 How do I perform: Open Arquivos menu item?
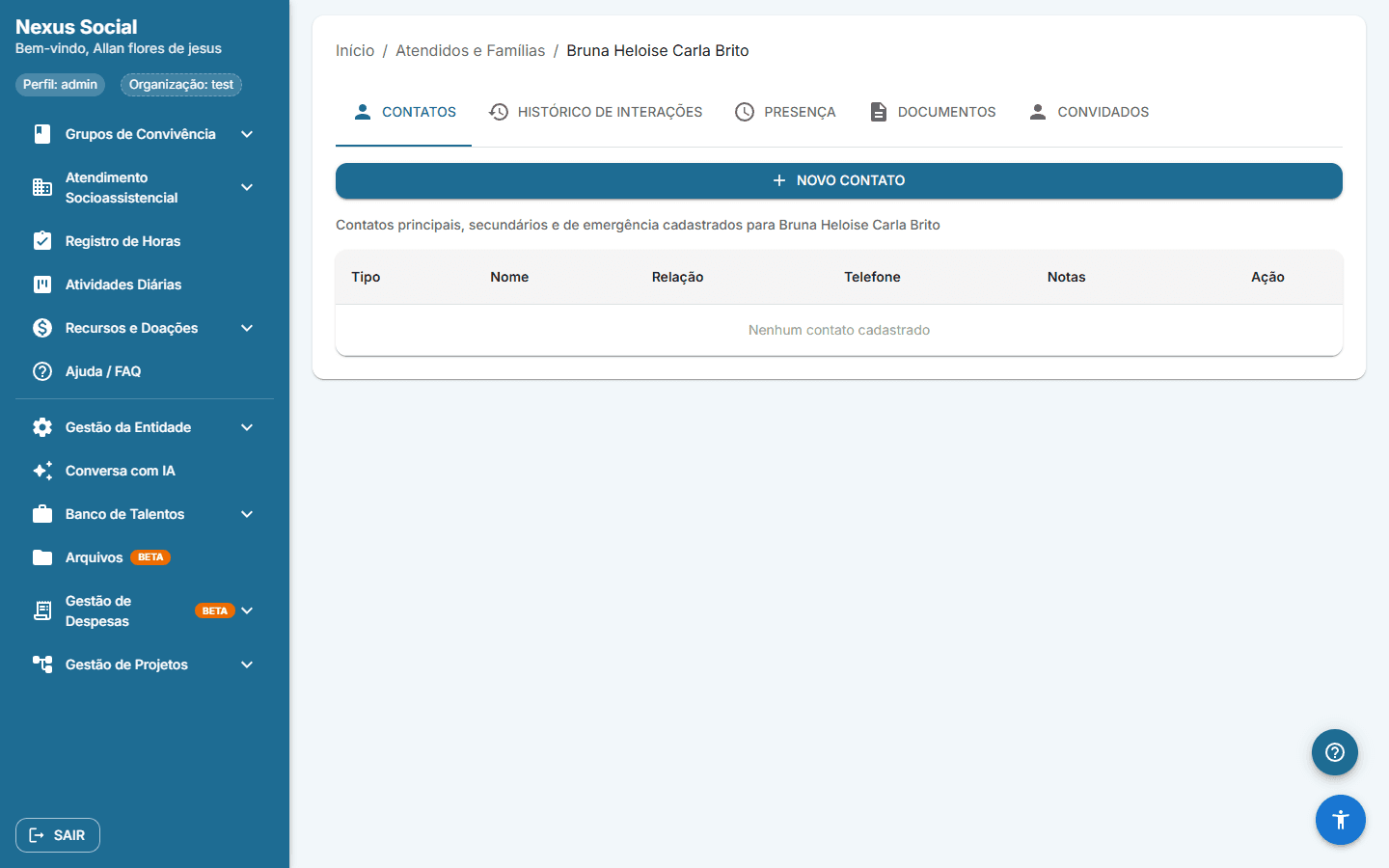(x=145, y=557)
